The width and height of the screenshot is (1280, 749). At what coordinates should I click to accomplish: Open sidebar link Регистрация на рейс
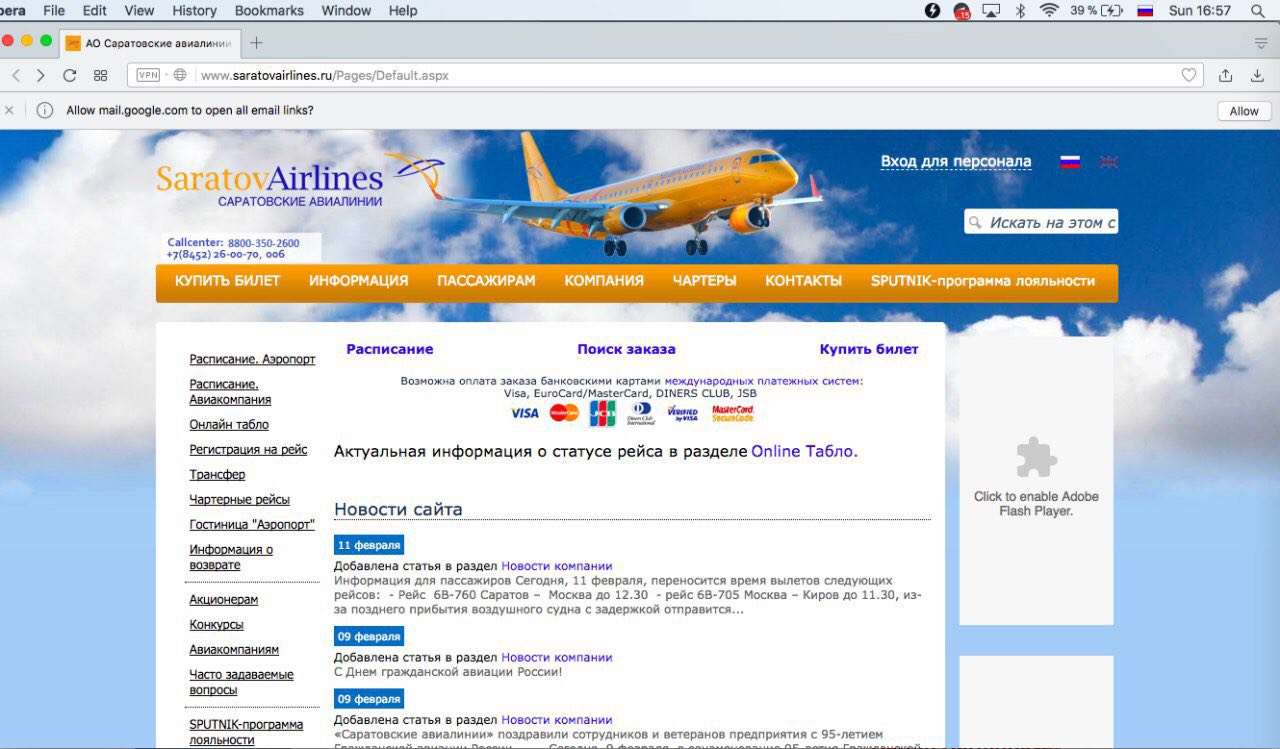pyautogui.click(x=248, y=449)
